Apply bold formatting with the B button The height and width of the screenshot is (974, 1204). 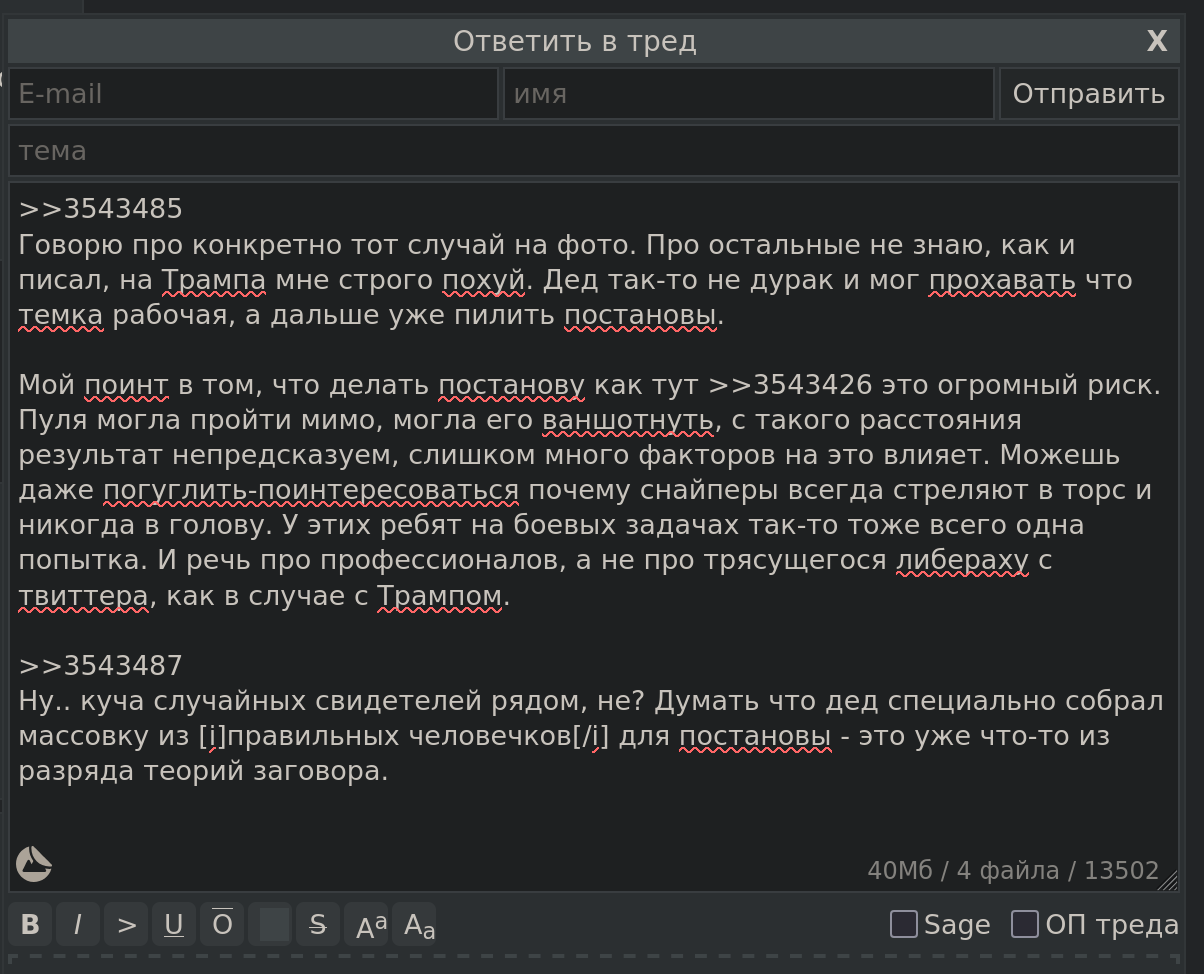pyautogui.click(x=30, y=925)
